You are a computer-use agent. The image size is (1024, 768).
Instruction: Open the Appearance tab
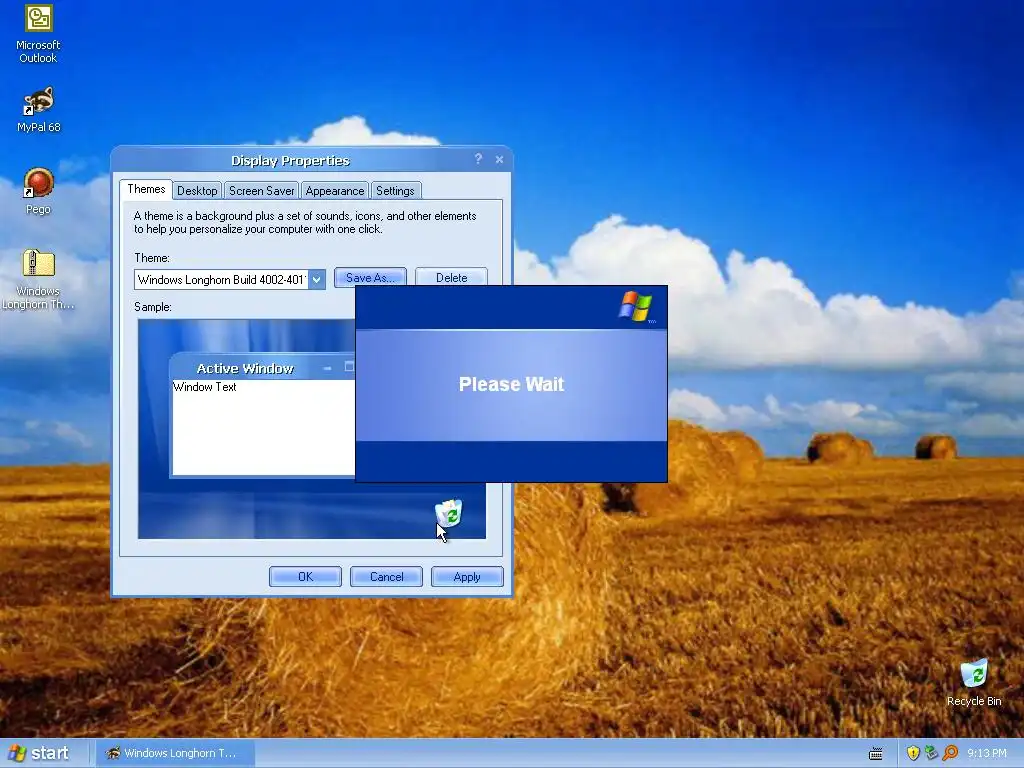click(334, 191)
